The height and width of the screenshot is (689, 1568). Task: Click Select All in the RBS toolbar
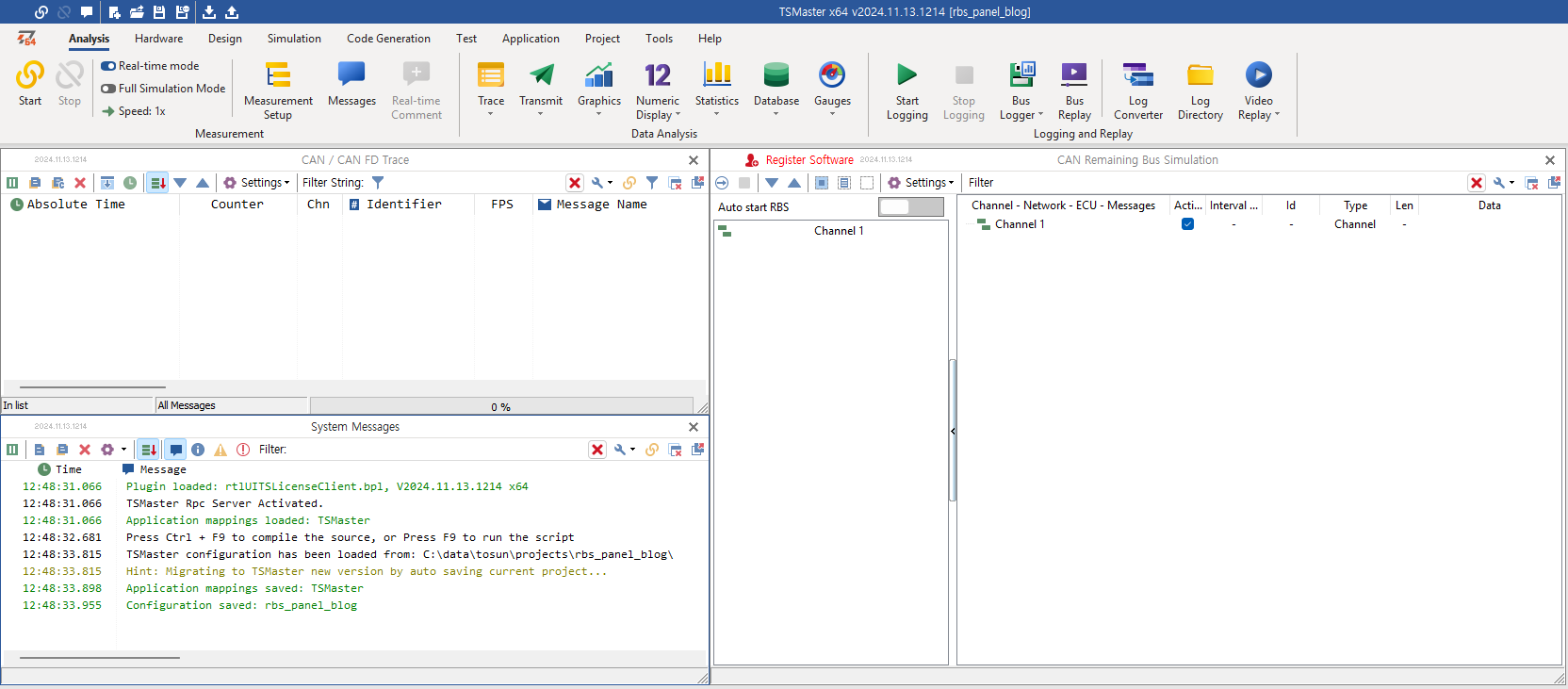pyautogui.click(x=822, y=183)
